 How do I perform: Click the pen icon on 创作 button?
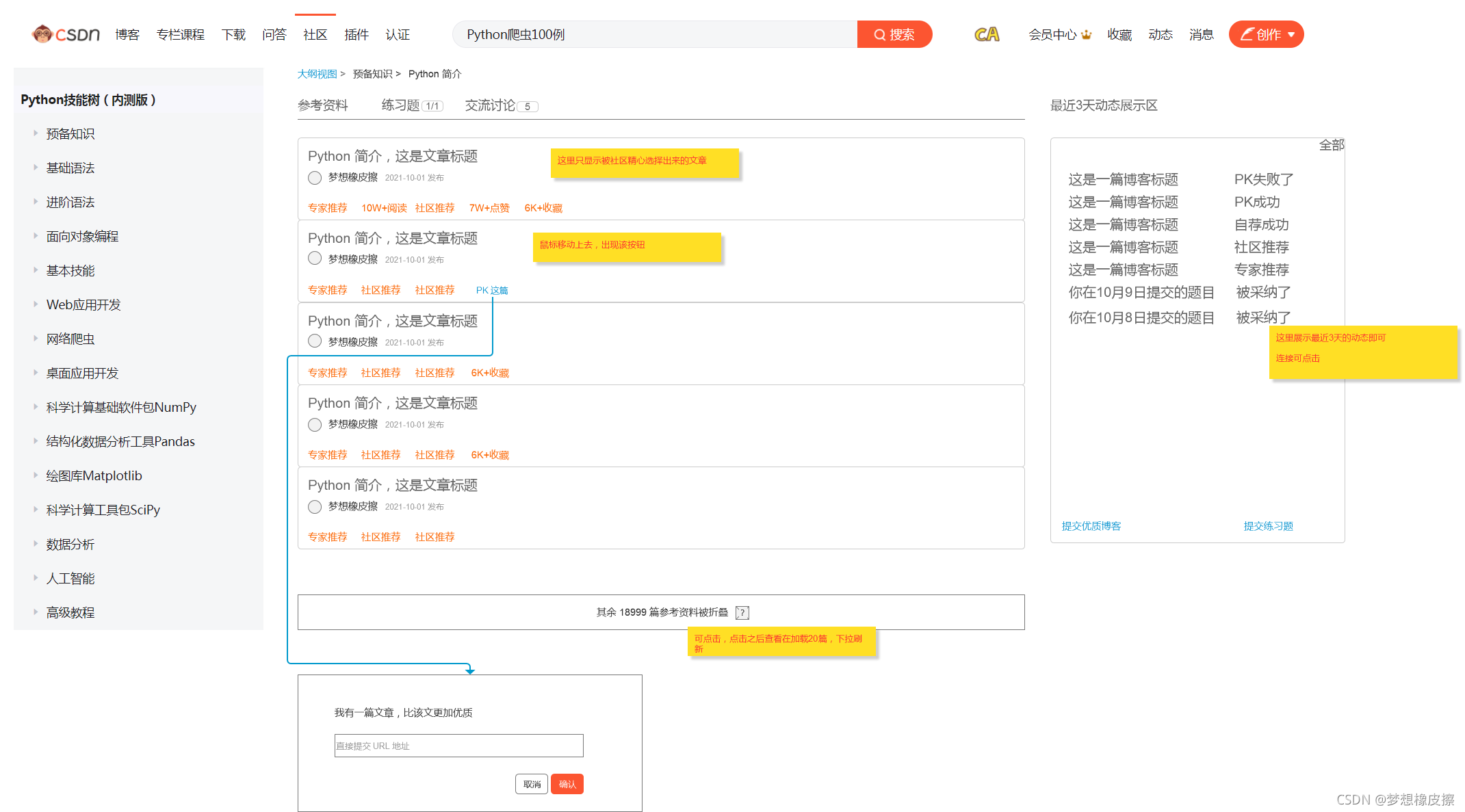coord(1247,34)
